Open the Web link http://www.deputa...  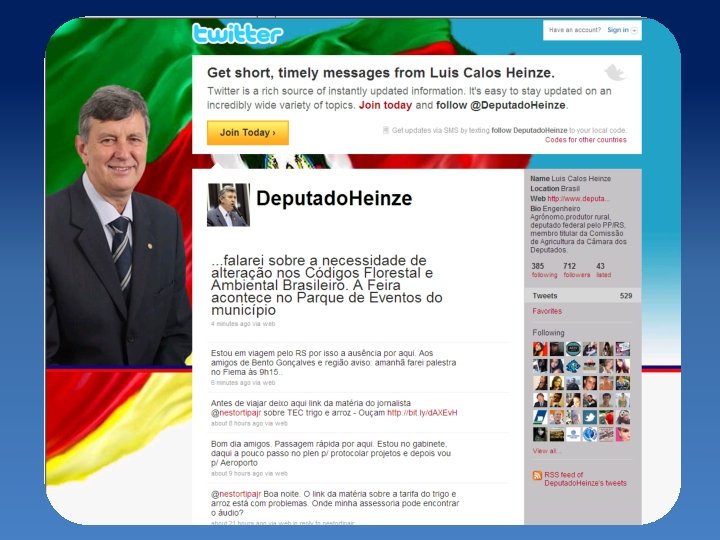[578, 199]
